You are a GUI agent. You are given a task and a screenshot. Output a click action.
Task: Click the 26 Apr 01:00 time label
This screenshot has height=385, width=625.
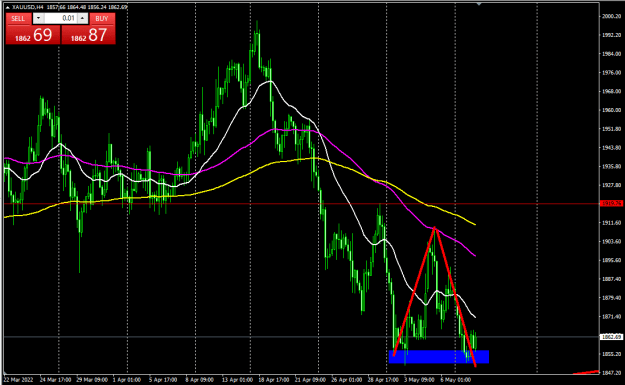[x=346, y=380]
